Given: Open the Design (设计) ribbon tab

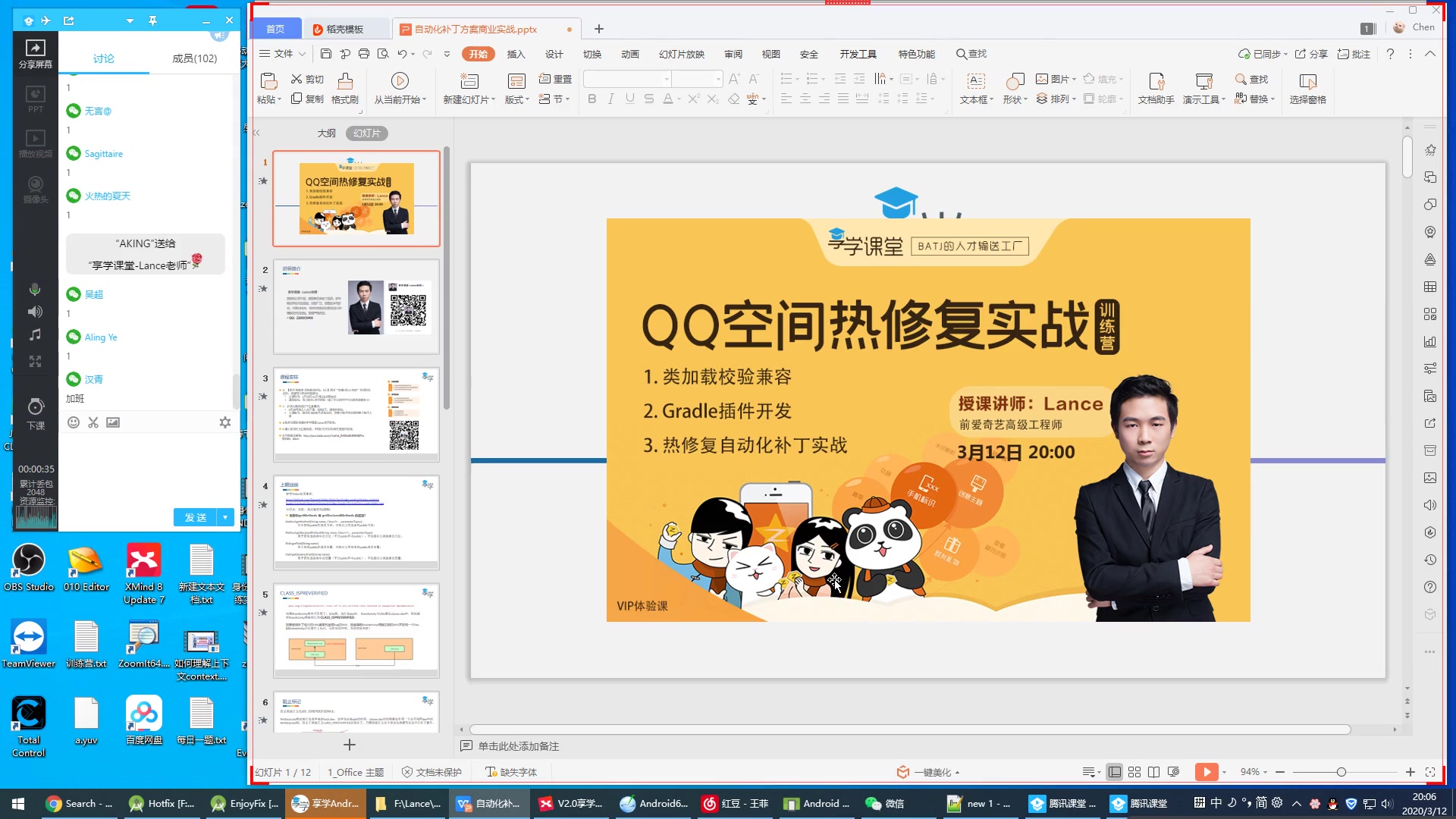Looking at the screenshot, I should tap(554, 54).
